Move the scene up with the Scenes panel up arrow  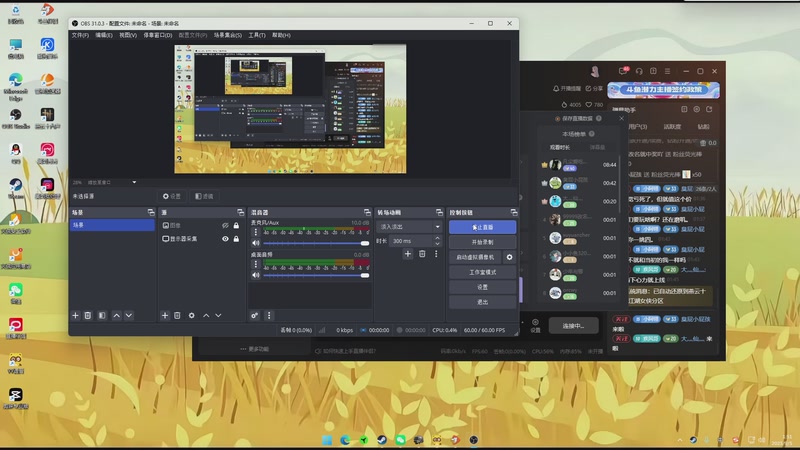click(x=116, y=315)
